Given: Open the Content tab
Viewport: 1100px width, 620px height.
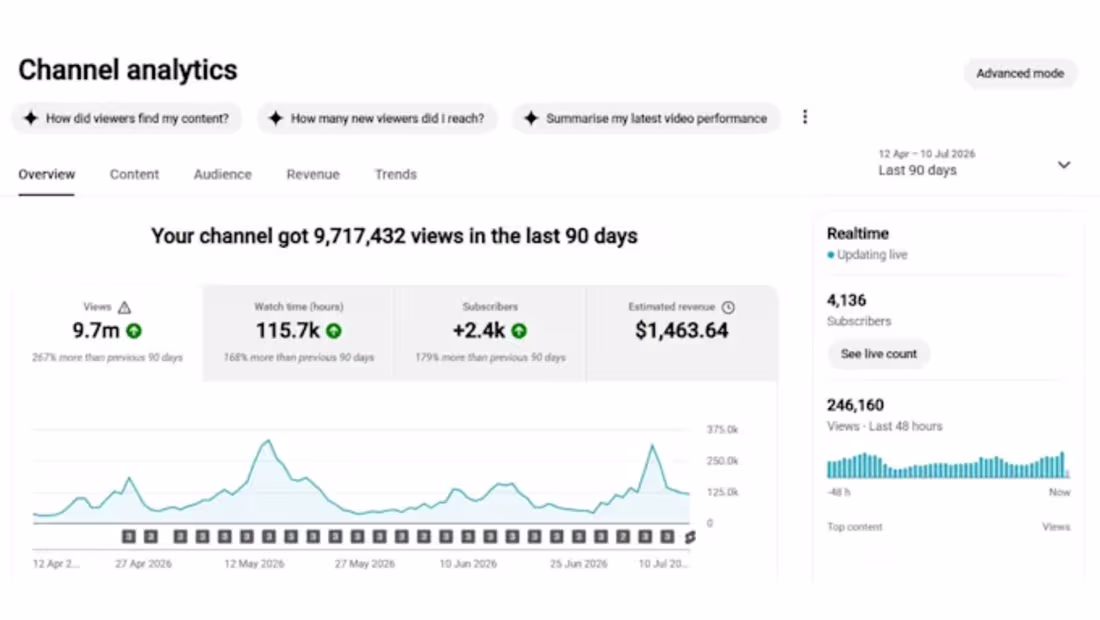Looking at the screenshot, I should point(134,175).
